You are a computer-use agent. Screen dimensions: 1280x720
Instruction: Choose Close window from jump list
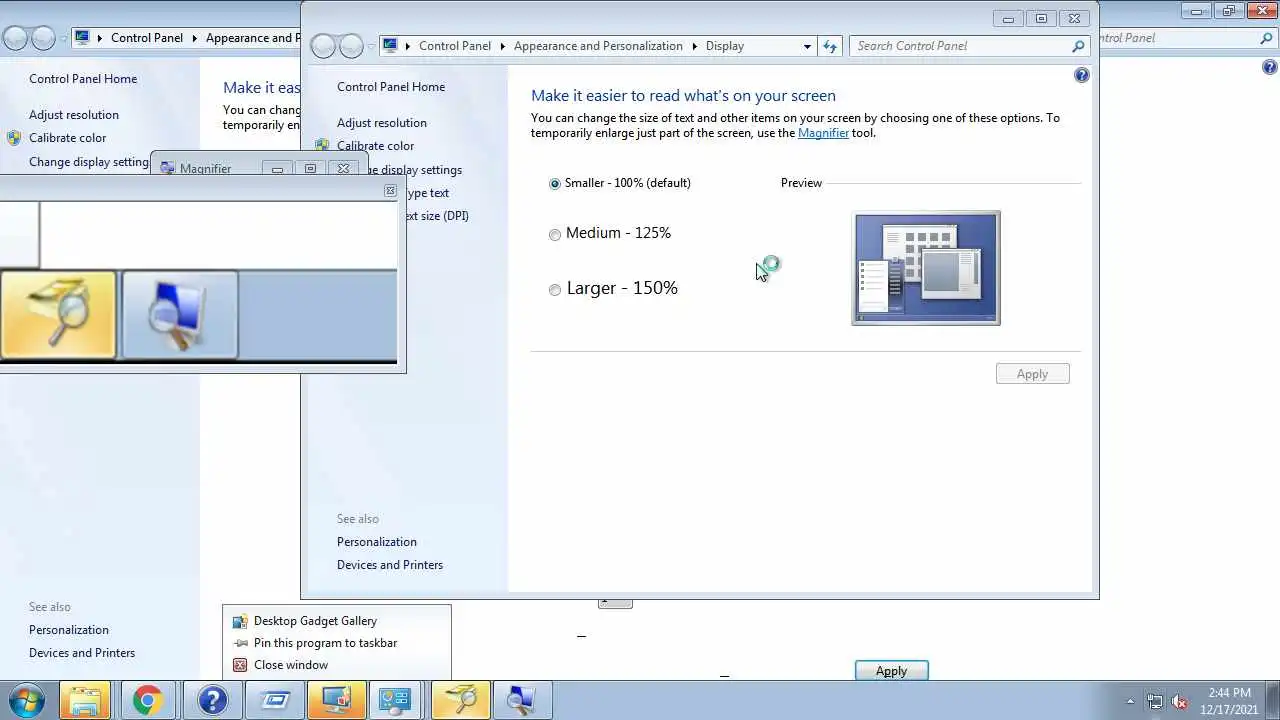[291, 665]
